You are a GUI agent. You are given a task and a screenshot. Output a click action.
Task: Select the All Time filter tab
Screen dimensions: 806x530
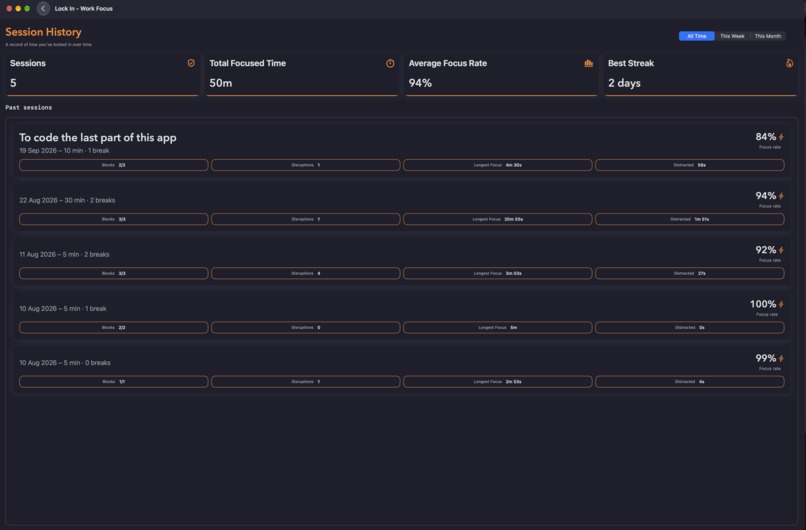(x=697, y=36)
